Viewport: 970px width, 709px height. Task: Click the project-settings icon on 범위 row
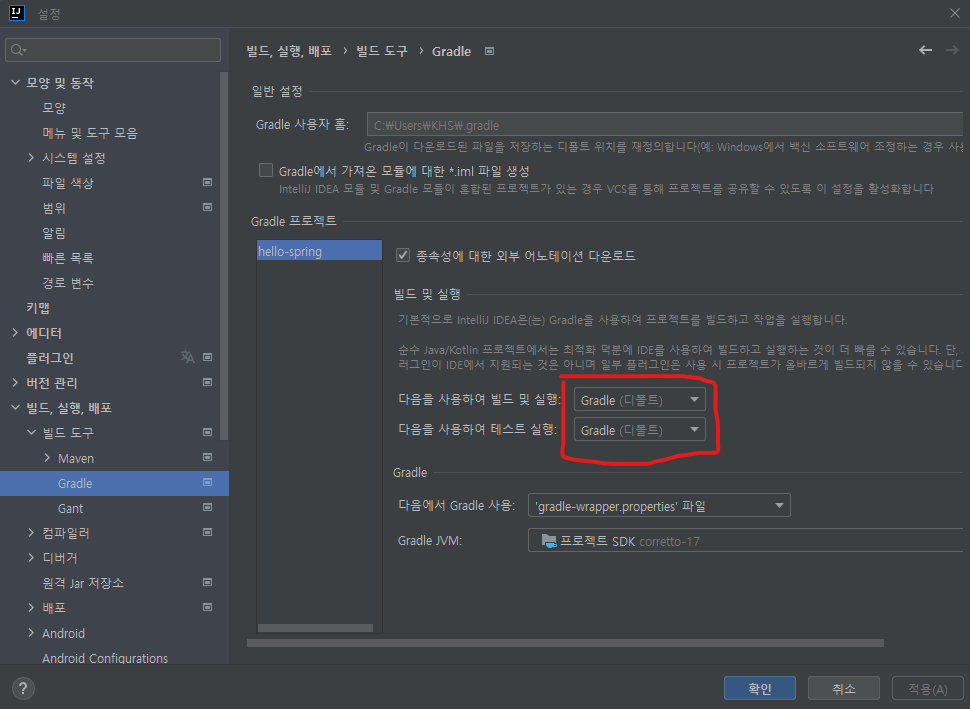[208, 207]
